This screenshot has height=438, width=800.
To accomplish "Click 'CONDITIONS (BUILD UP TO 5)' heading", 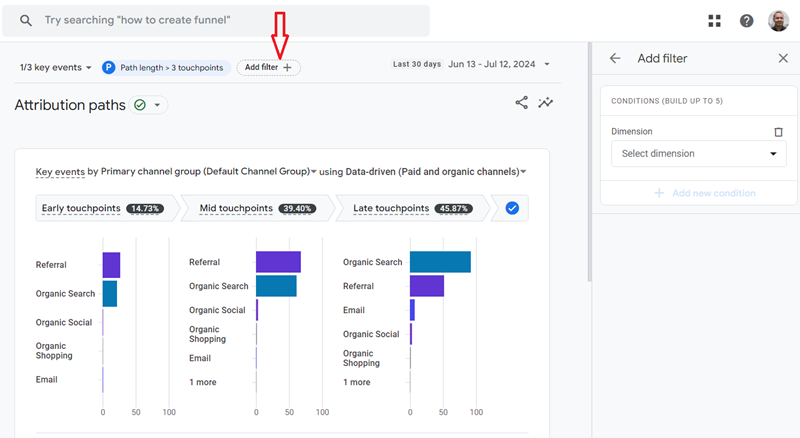I will coord(667,101).
